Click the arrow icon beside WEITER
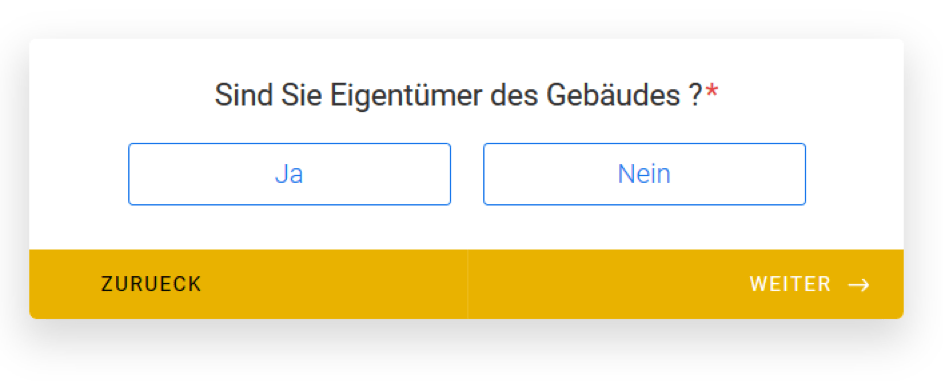This screenshot has height=381, width=943. pyautogui.click(x=858, y=285)
